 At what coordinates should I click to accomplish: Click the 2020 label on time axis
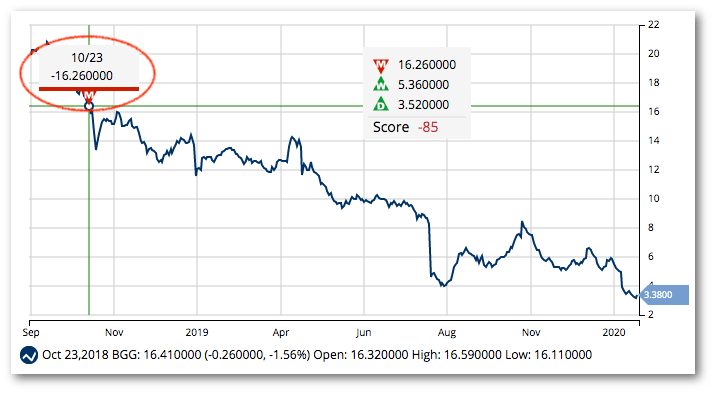pos(614,332)
